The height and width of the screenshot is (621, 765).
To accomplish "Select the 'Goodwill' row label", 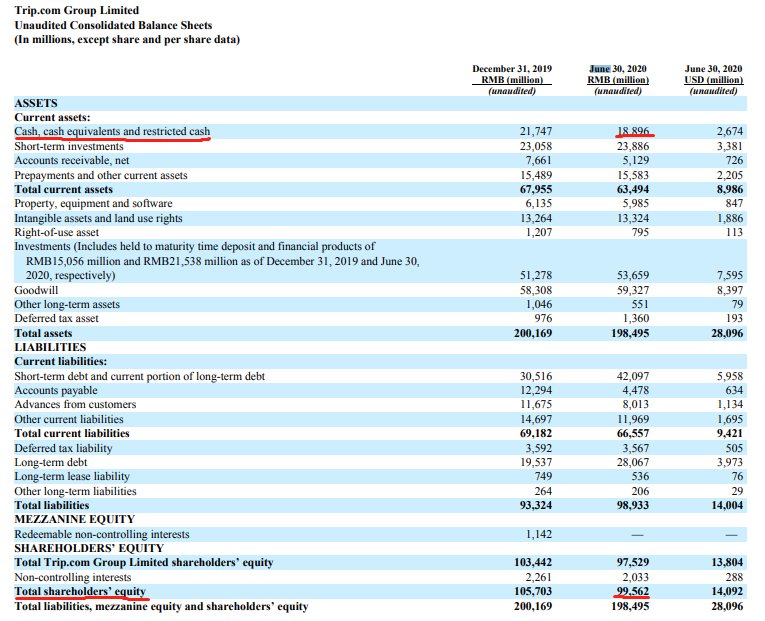I will (36, 290).
